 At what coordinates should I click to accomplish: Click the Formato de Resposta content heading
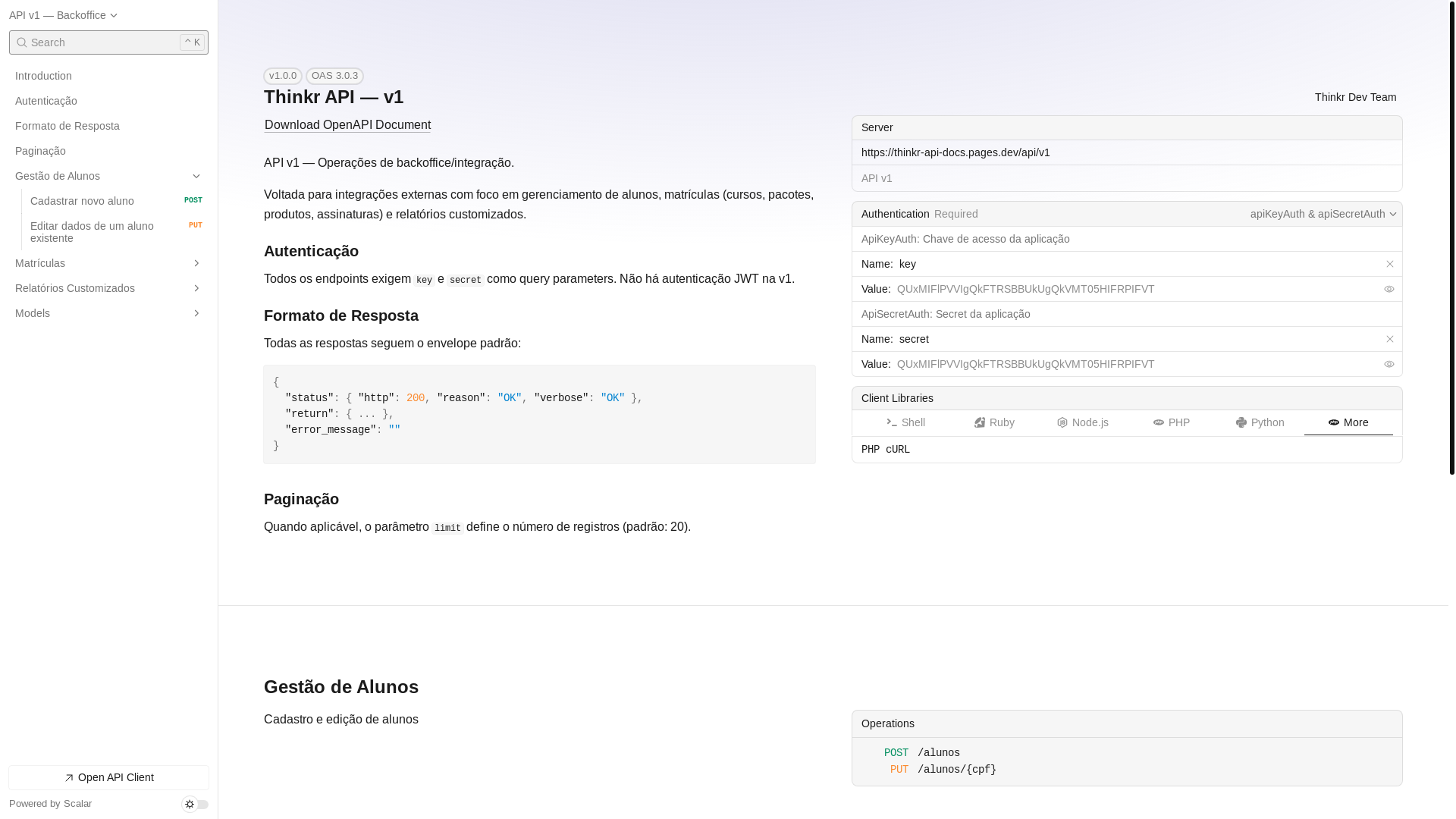point(341,315)
